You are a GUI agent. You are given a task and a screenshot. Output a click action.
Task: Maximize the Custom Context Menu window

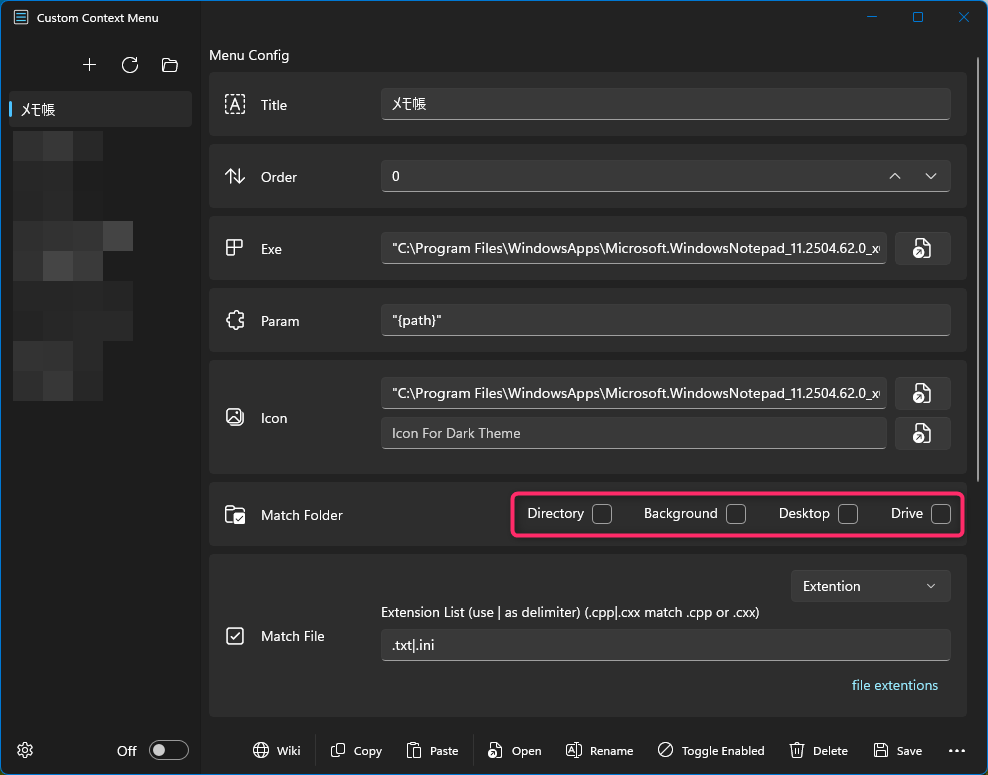[x=917, y=17]
